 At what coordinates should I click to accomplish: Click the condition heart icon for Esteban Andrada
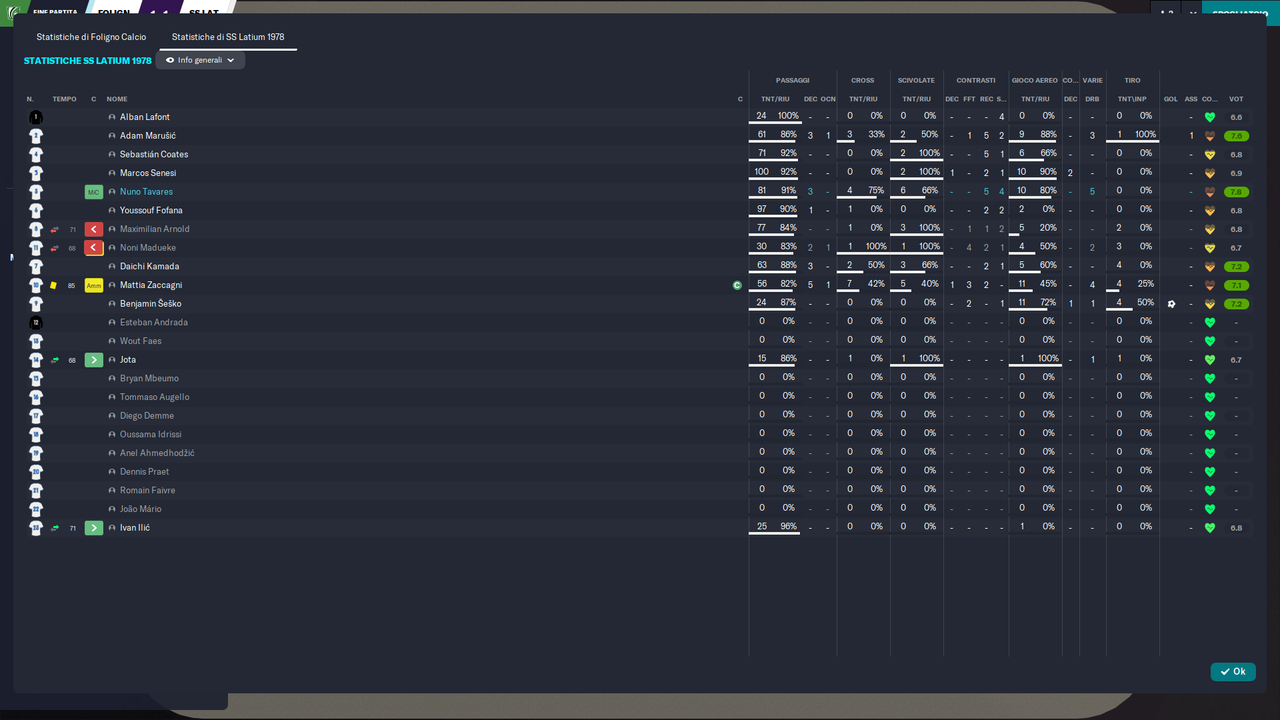(1209, 323)
